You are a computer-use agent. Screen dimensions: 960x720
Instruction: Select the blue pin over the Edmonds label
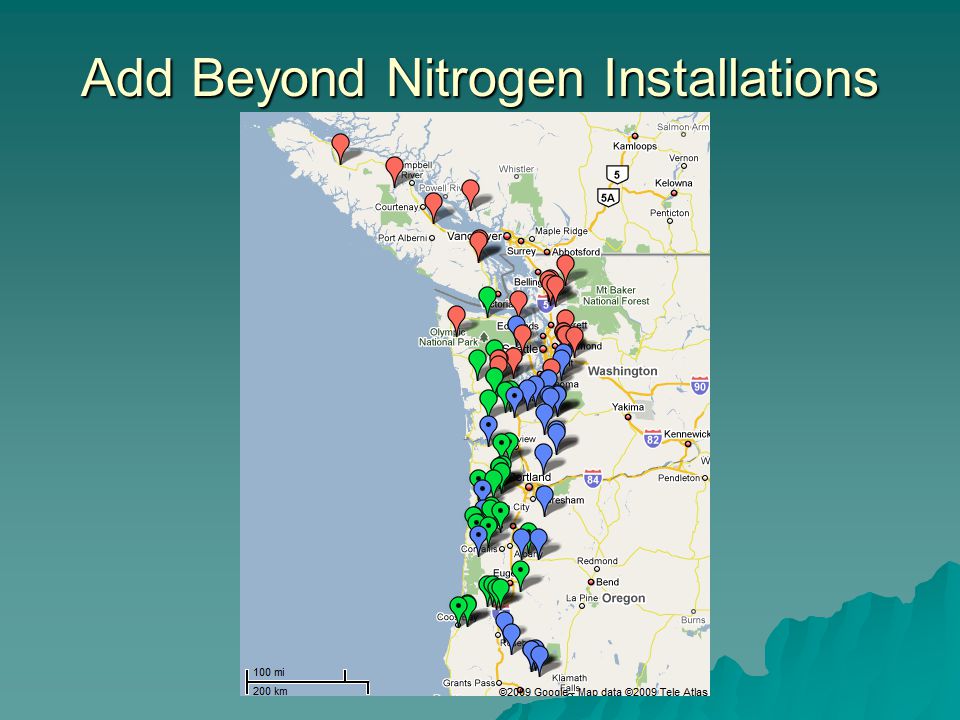pyautogui.click(x=516, y=324)
